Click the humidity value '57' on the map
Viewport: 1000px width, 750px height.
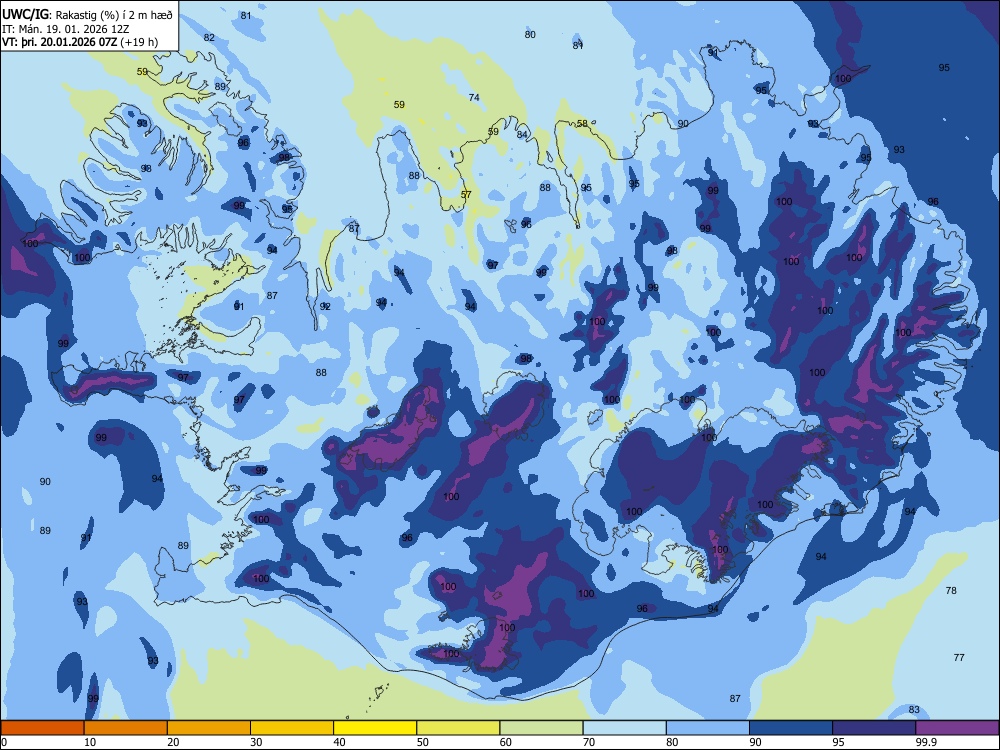(x=466, y=195)
